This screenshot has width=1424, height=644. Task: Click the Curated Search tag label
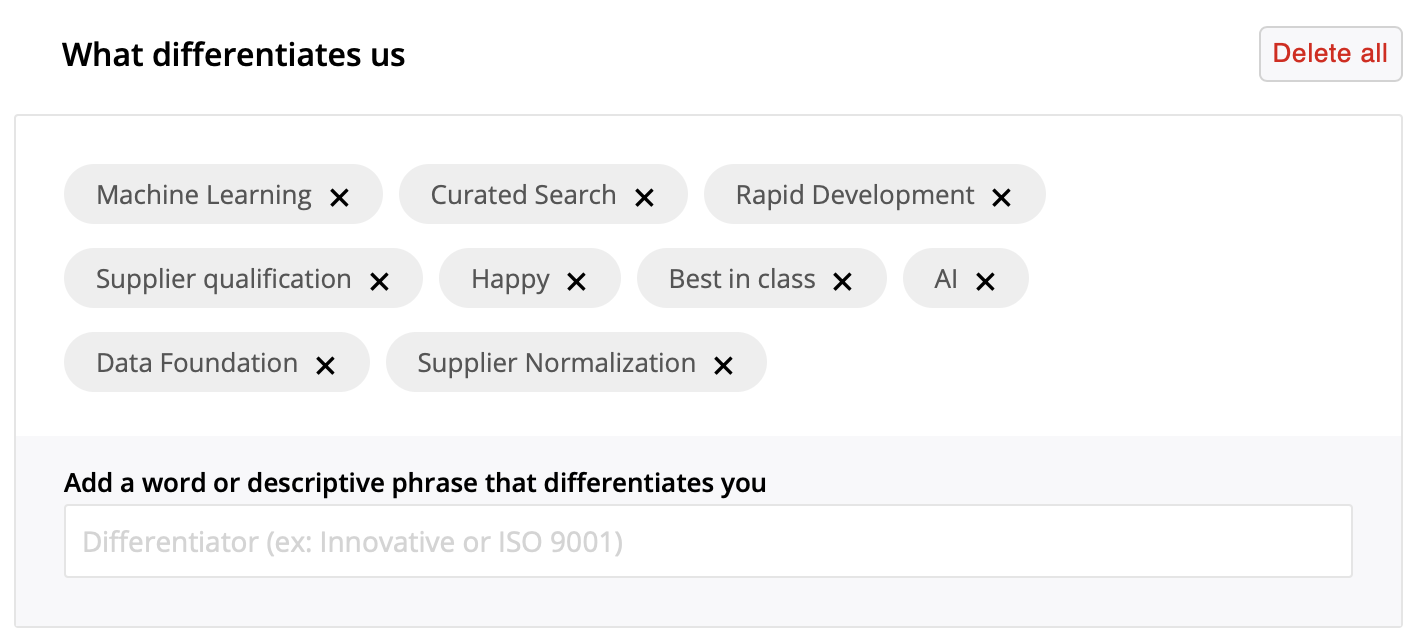click(x=523, y=195)
